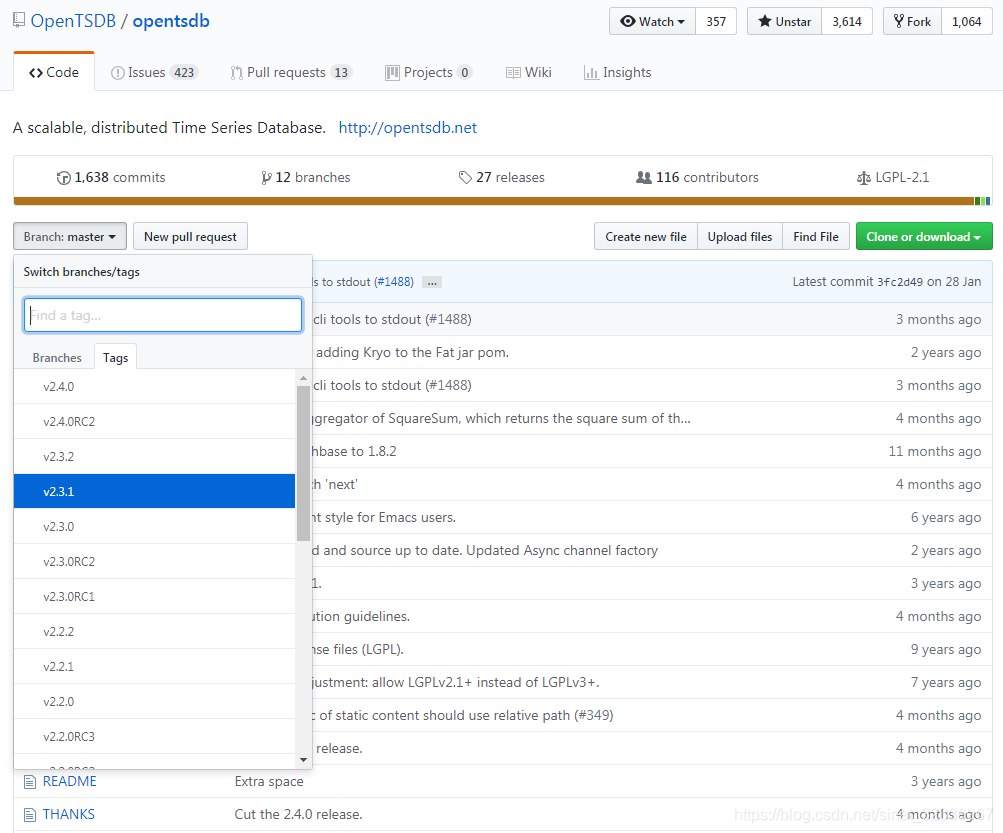Open the OpenTSDB organization link
Screen dimensions: 1003x833
point(73,21)
